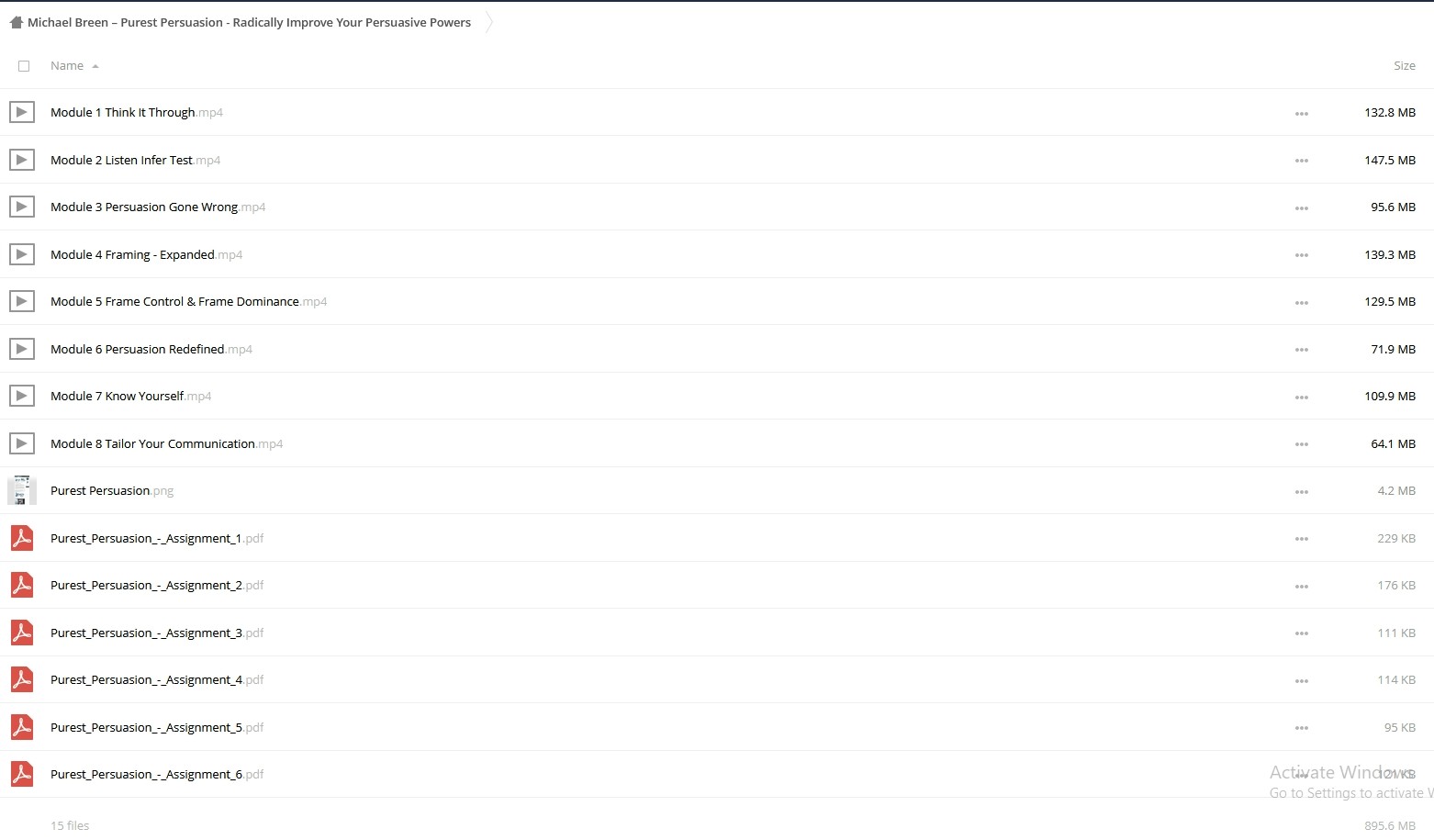Open Module 1 Think It Through.mp4
This screenshot has height=840, width=1434.
[137, 112]
